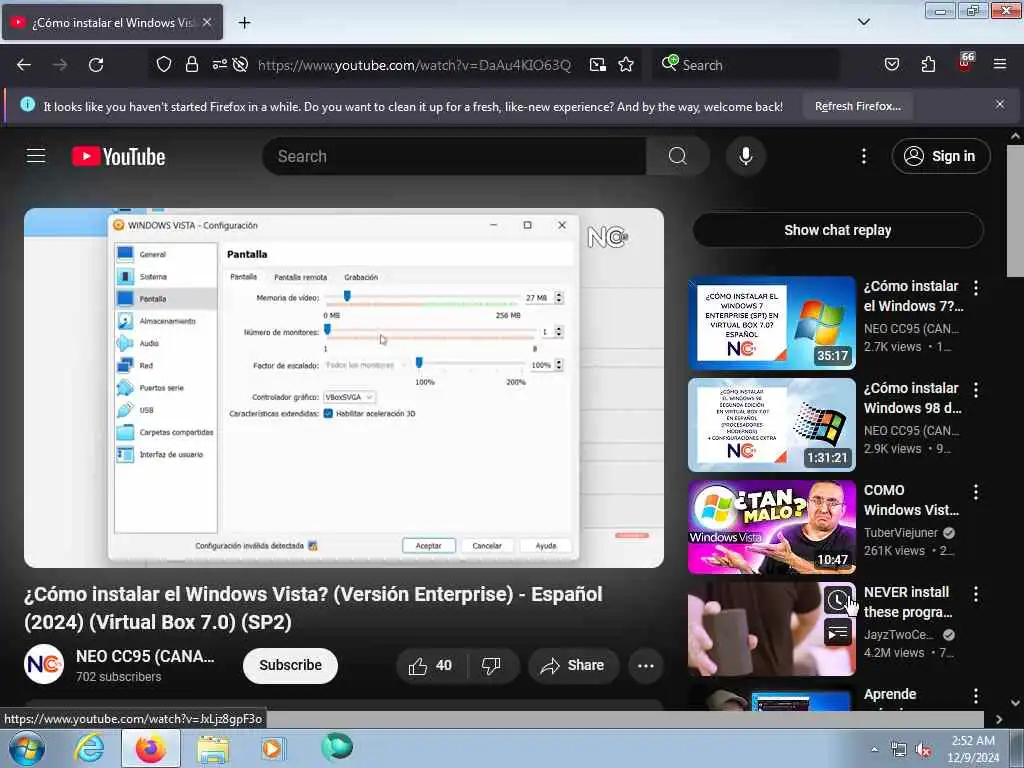Click the horizontal scrollbar right arrow
The width and height of the screenshot is (1024, 768).
[999, 719]
